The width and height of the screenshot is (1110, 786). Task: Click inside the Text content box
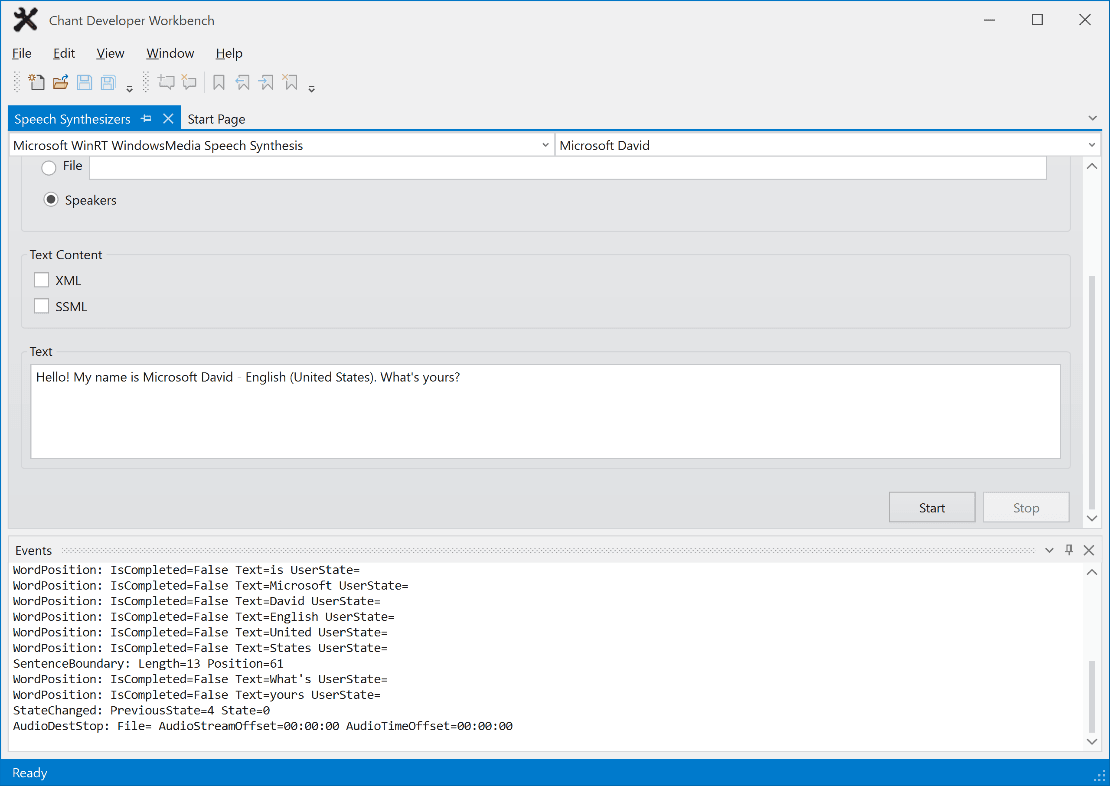(x=545, y=411)
